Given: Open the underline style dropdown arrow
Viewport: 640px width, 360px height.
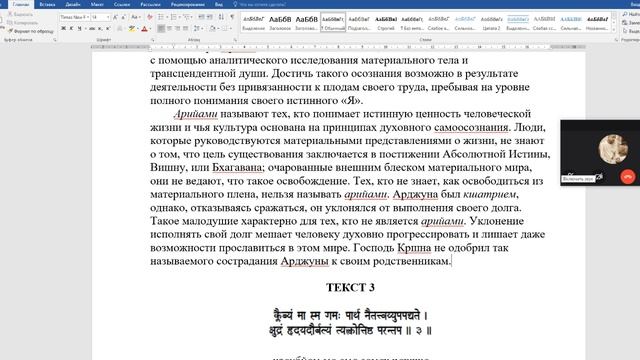Looking at the screenshot, I should click(x=85, y=29).
